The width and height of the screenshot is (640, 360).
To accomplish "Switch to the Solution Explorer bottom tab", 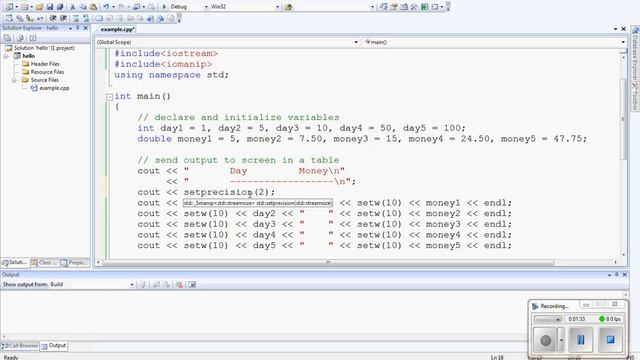I will (x=15, y=262).
